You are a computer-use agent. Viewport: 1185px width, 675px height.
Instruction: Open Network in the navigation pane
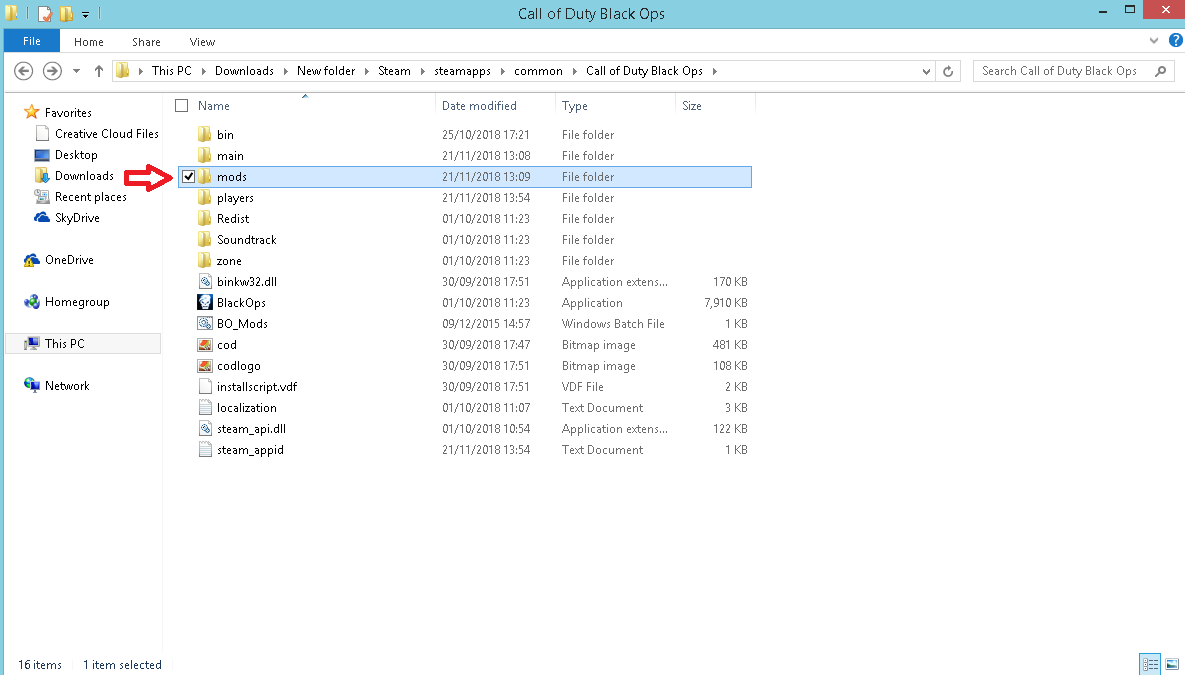[67, 385]
